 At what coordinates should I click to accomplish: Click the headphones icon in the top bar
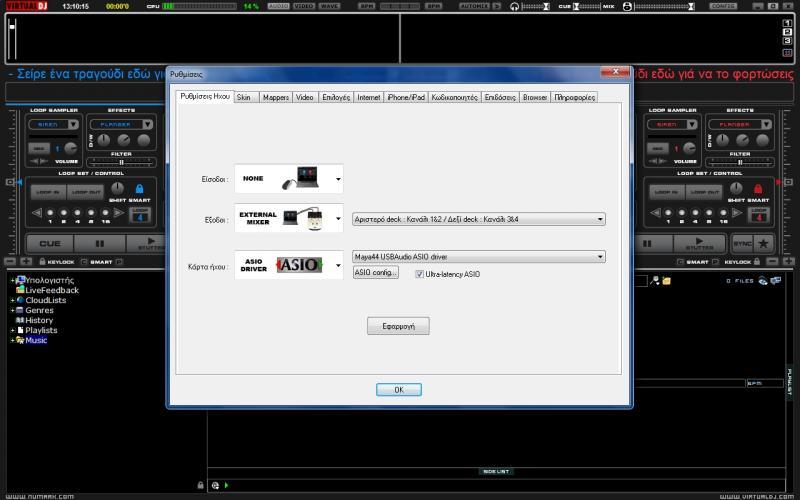click(x=514, y=6)
